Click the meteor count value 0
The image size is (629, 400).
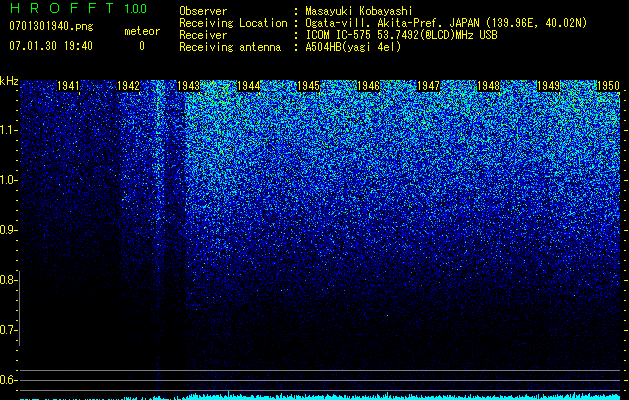[142, 46]
